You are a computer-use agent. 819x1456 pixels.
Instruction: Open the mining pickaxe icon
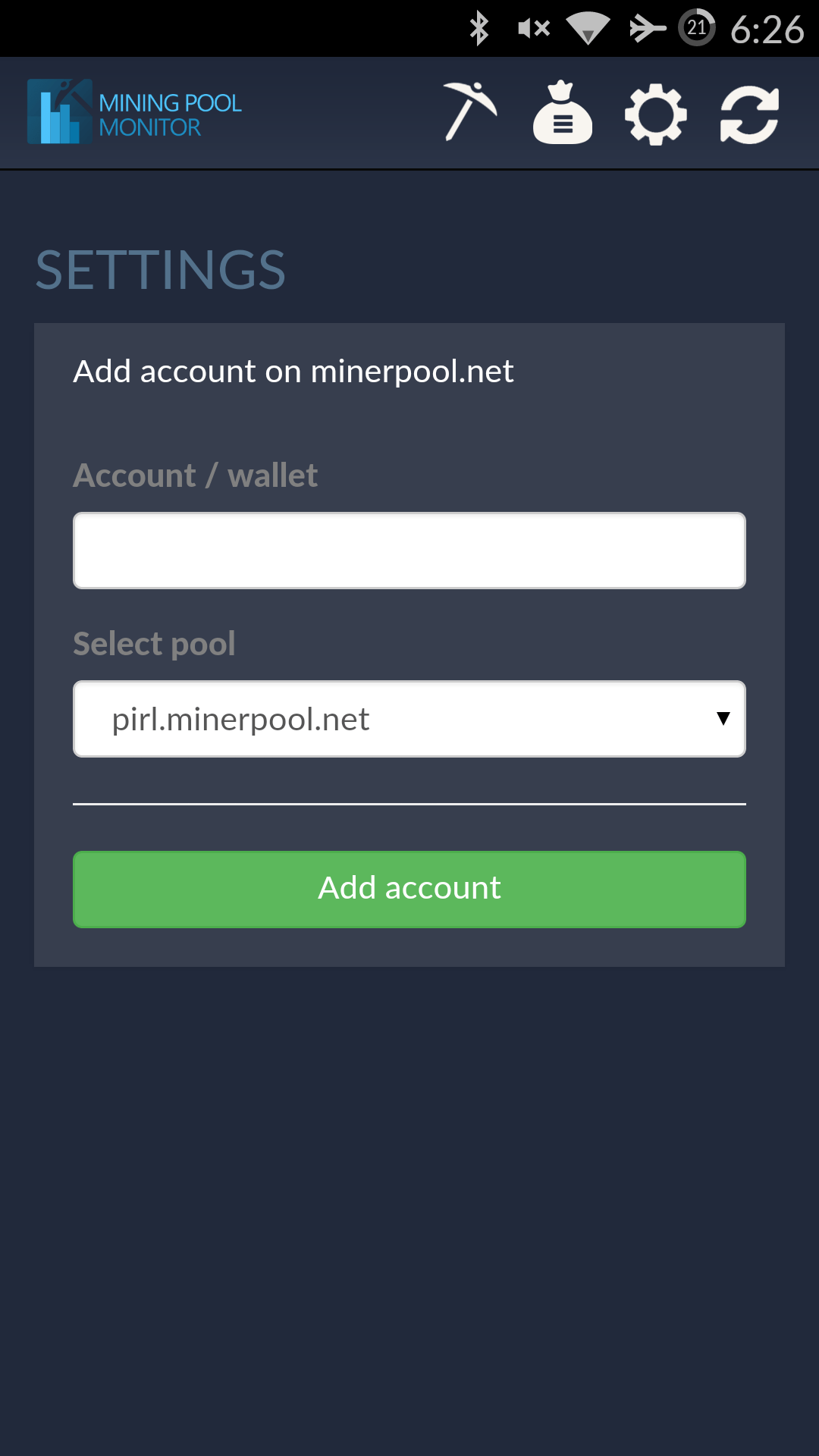pos(470,112)
